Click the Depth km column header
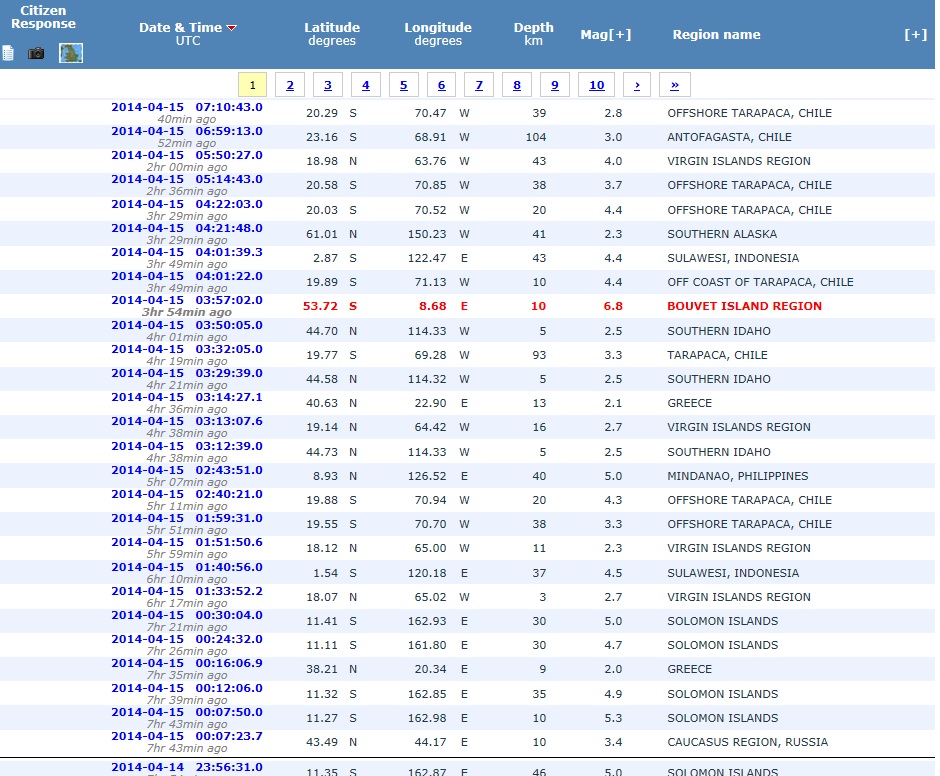This screenshot has height=776, width=940. click(534, 34)
